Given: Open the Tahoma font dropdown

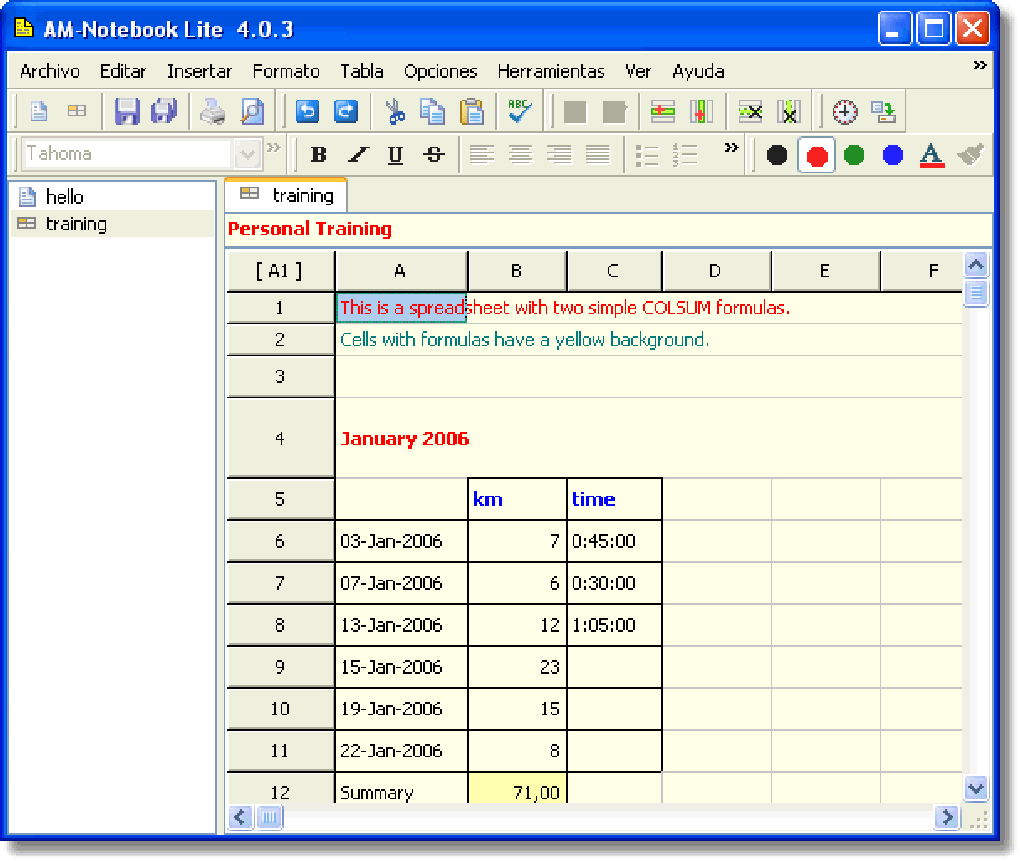Looking at the screenshot, I should 246,154.
